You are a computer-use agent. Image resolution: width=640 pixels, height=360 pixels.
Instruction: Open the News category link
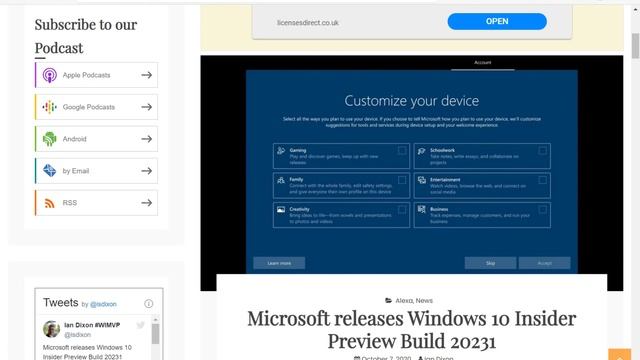pyautogui.click(x=424, y=300)
